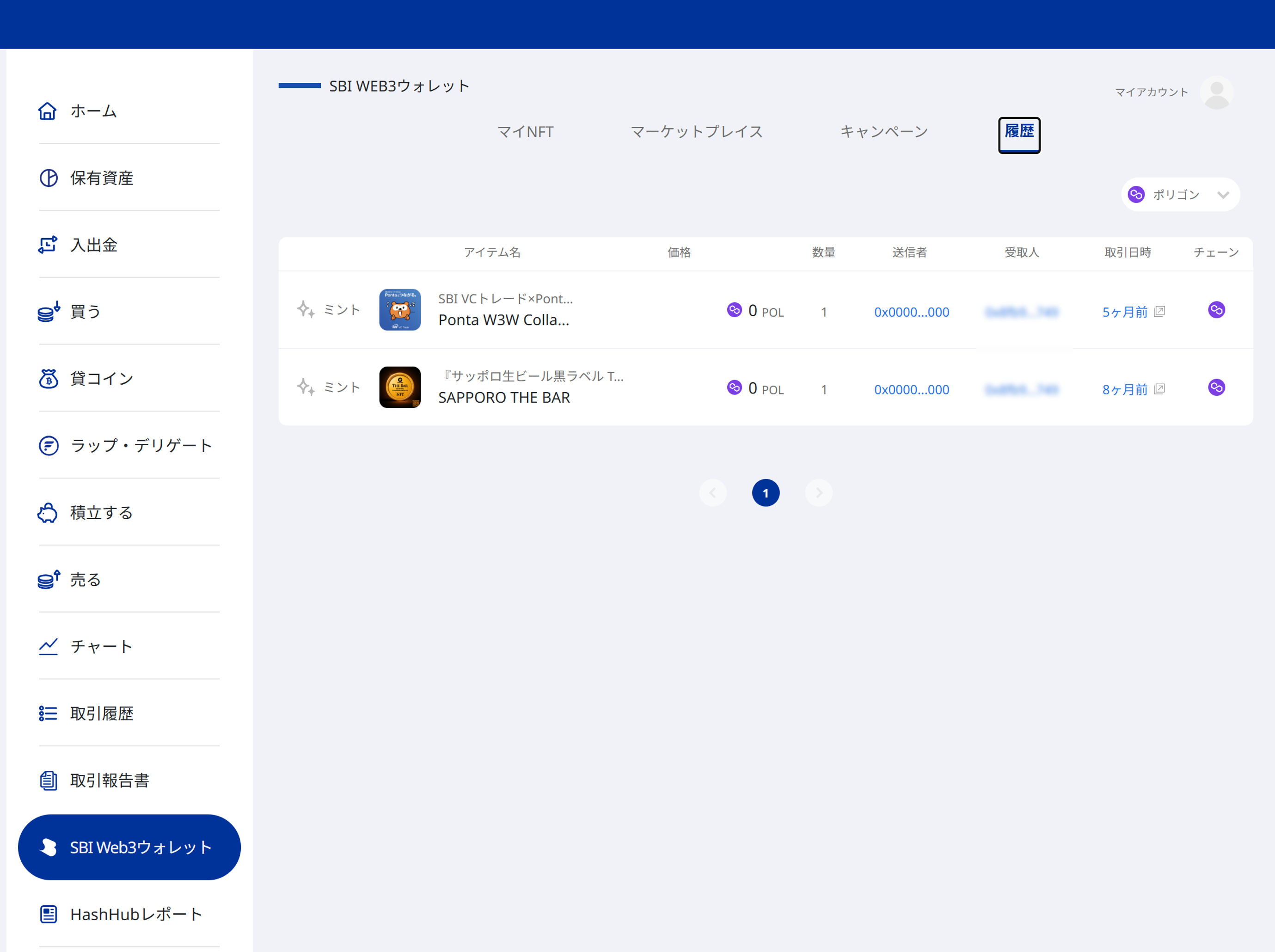The width and height of the screenshot is (1275, 952).
Task: Click the Home house icon in sidebar
Action: pos(47,111)
